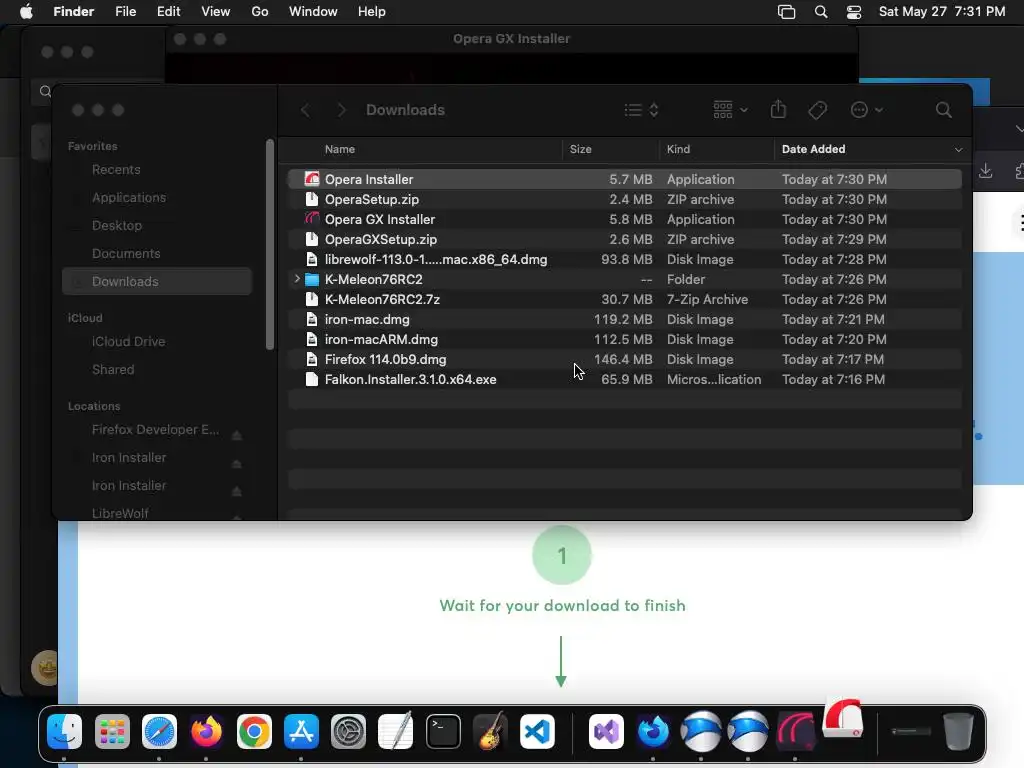1024x768 pixels.
Task: Select the librewolf dmg file
Action: pos(624,259)
